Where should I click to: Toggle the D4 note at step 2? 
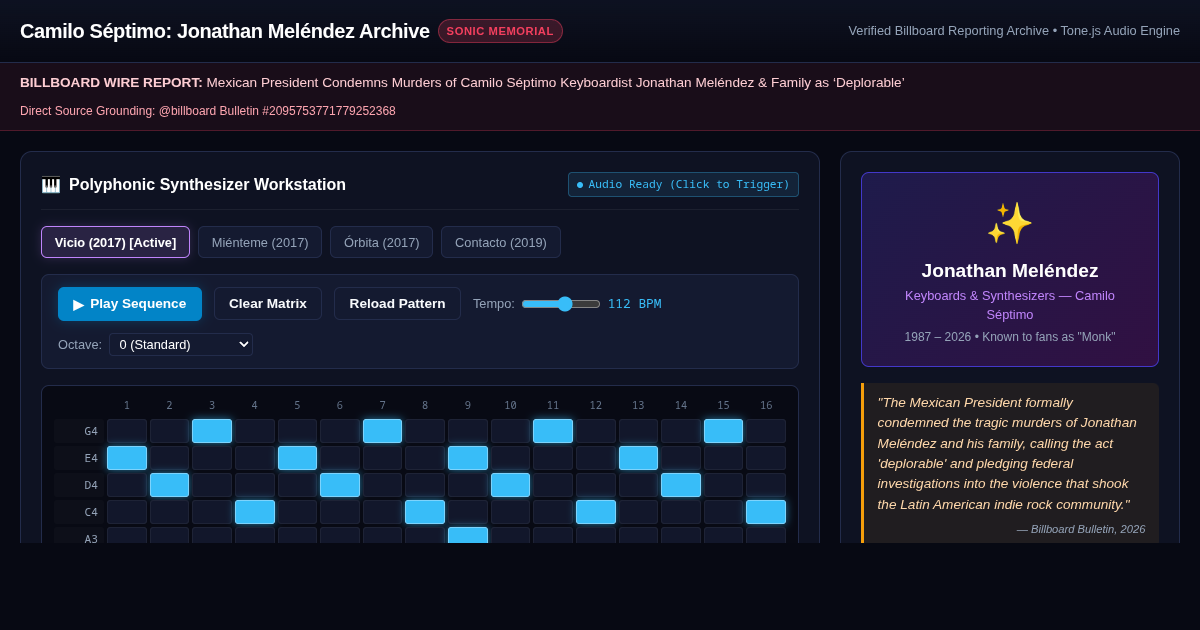[169, 485]
